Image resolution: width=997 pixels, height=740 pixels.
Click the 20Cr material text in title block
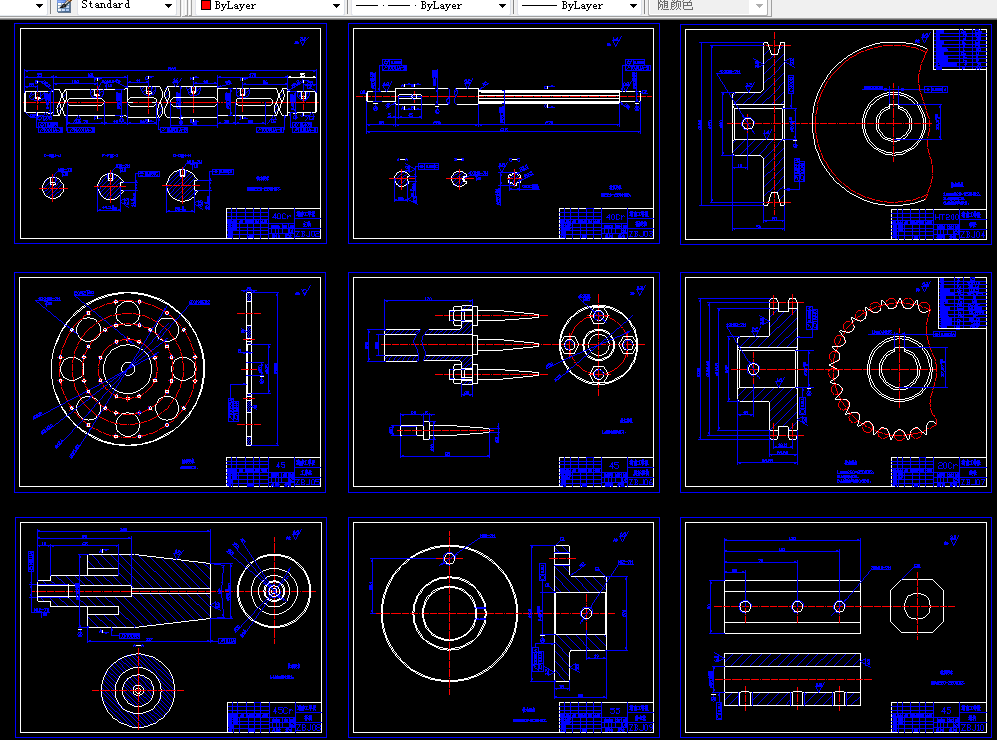(x=947, y=465)
